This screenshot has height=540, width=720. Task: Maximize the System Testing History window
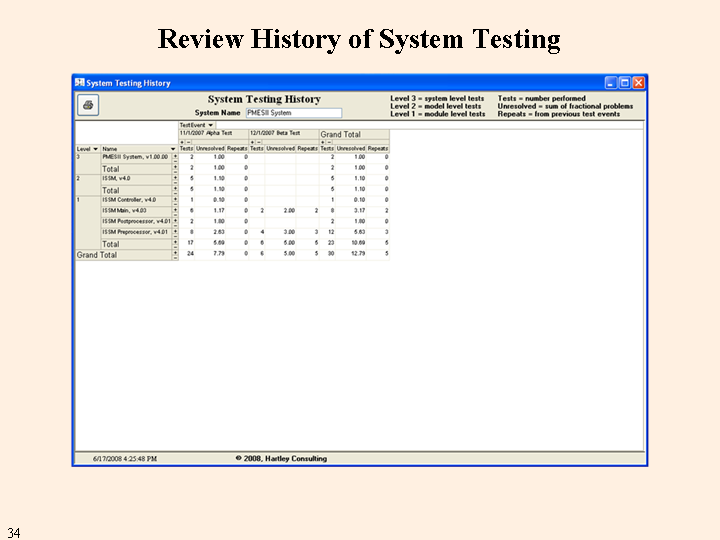pos(624,83)
